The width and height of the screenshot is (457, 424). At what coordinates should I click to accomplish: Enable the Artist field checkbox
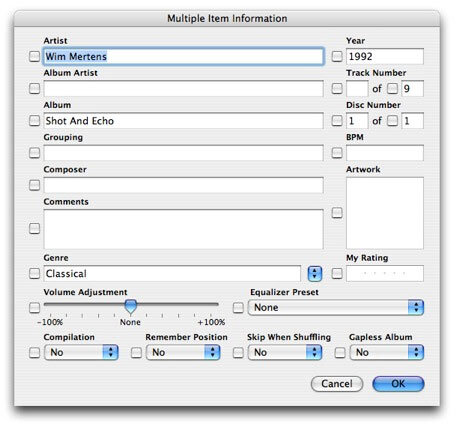34,56
